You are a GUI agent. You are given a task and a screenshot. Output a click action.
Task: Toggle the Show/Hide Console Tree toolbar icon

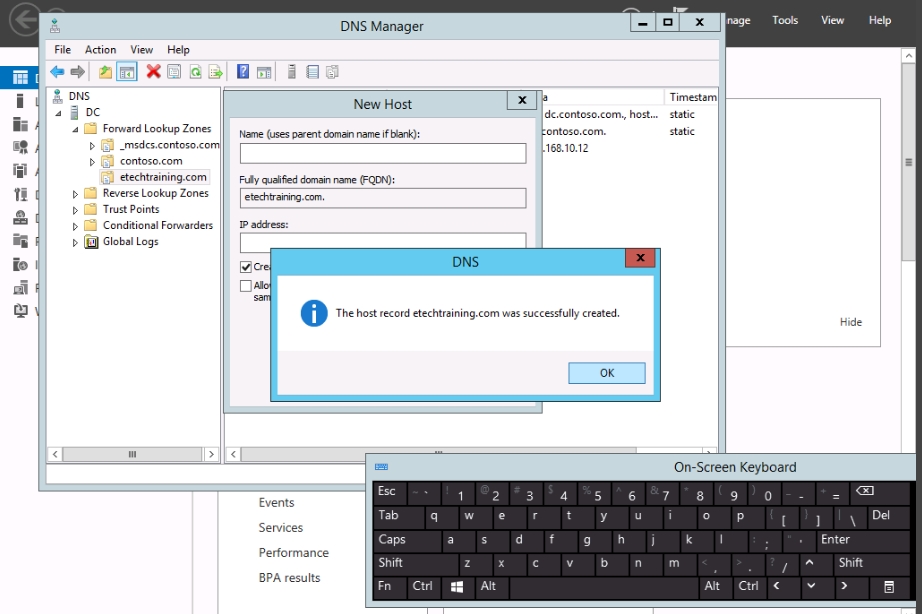tap(126, 72)
